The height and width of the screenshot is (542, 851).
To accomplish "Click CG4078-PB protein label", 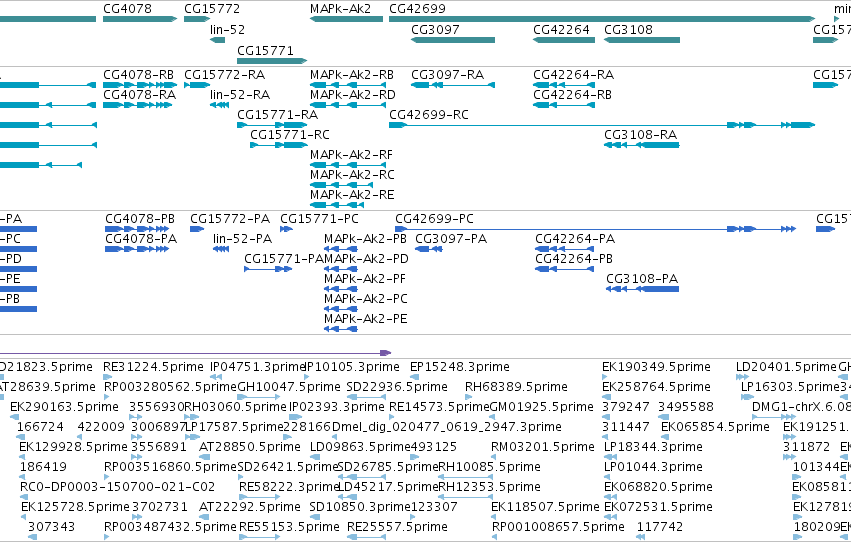I will (x=139, y=219).
